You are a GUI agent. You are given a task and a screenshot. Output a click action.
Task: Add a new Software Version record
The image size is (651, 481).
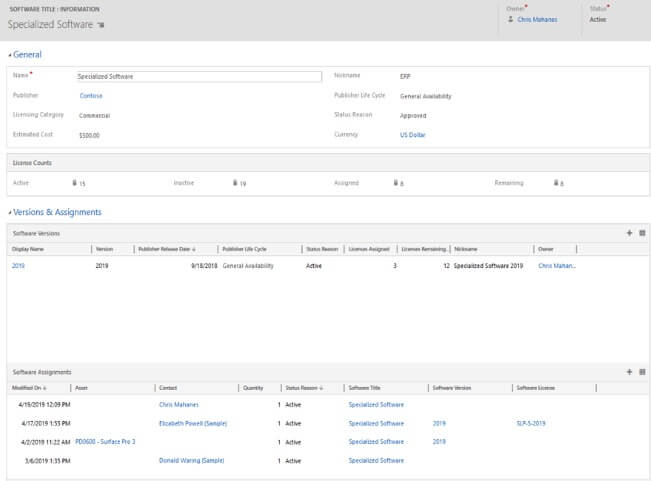(629, 233)
